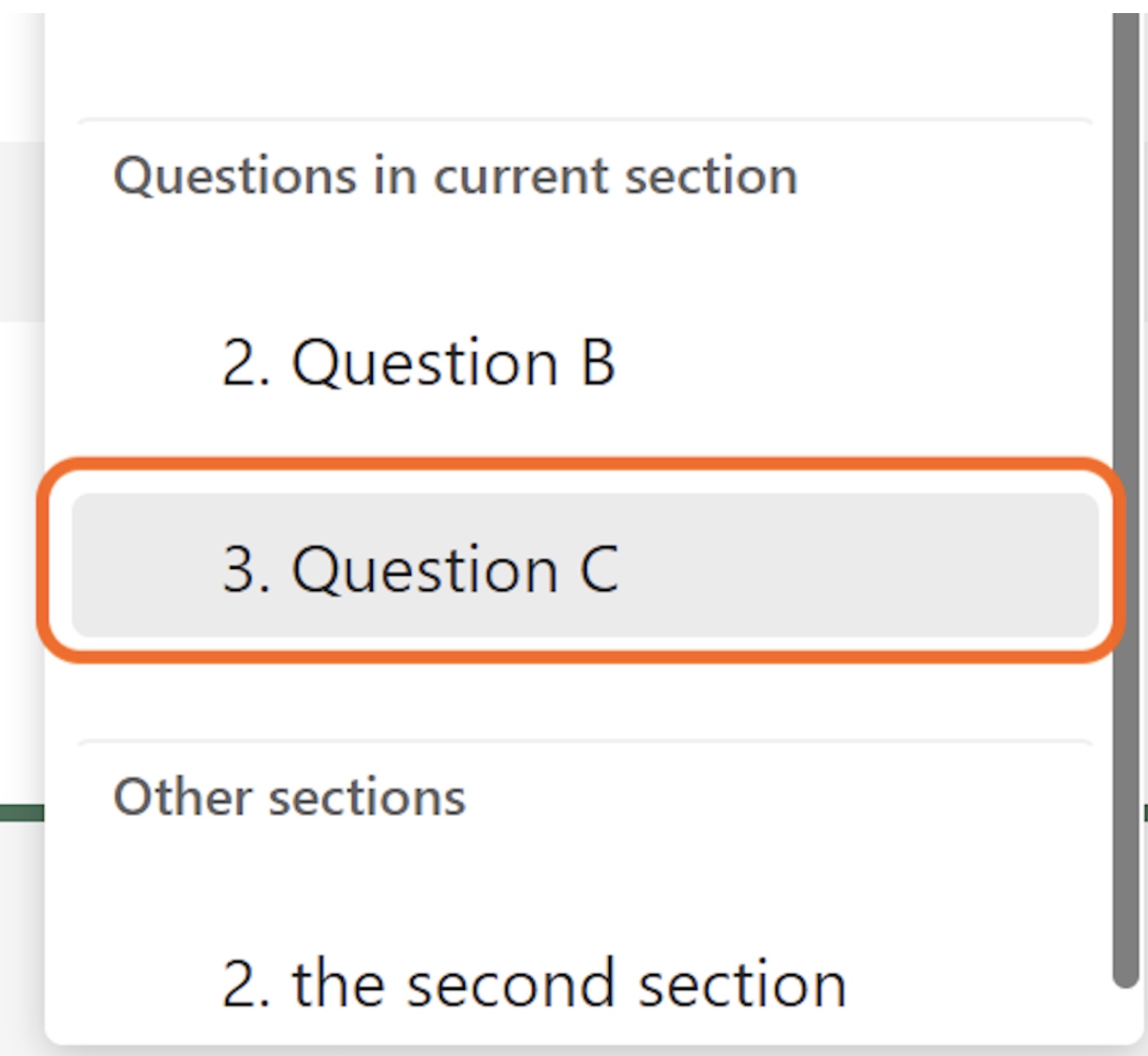Select "2. Question B" from the list
The width and height of the screenshot is (1148, 1056).
pyautogui.click(x=418, y=363)
